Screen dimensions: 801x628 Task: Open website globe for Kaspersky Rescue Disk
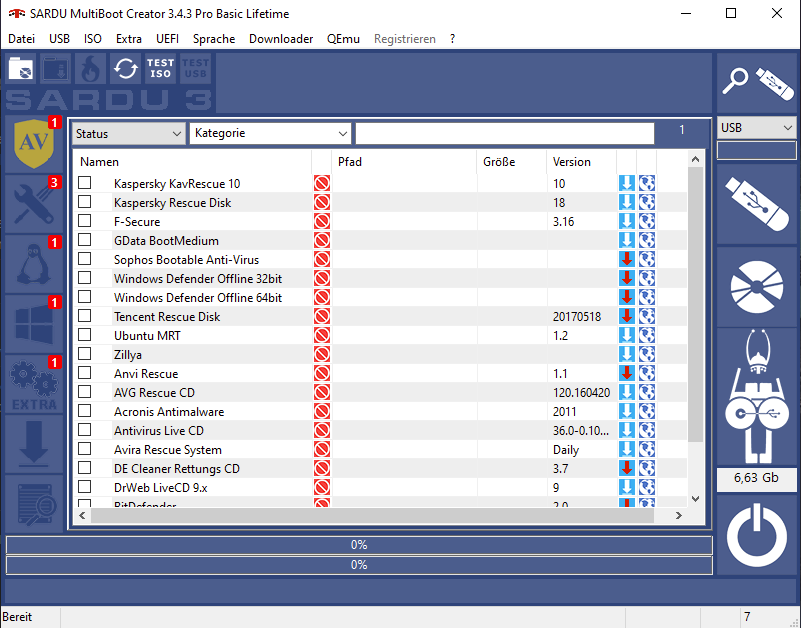coord(647,202)
